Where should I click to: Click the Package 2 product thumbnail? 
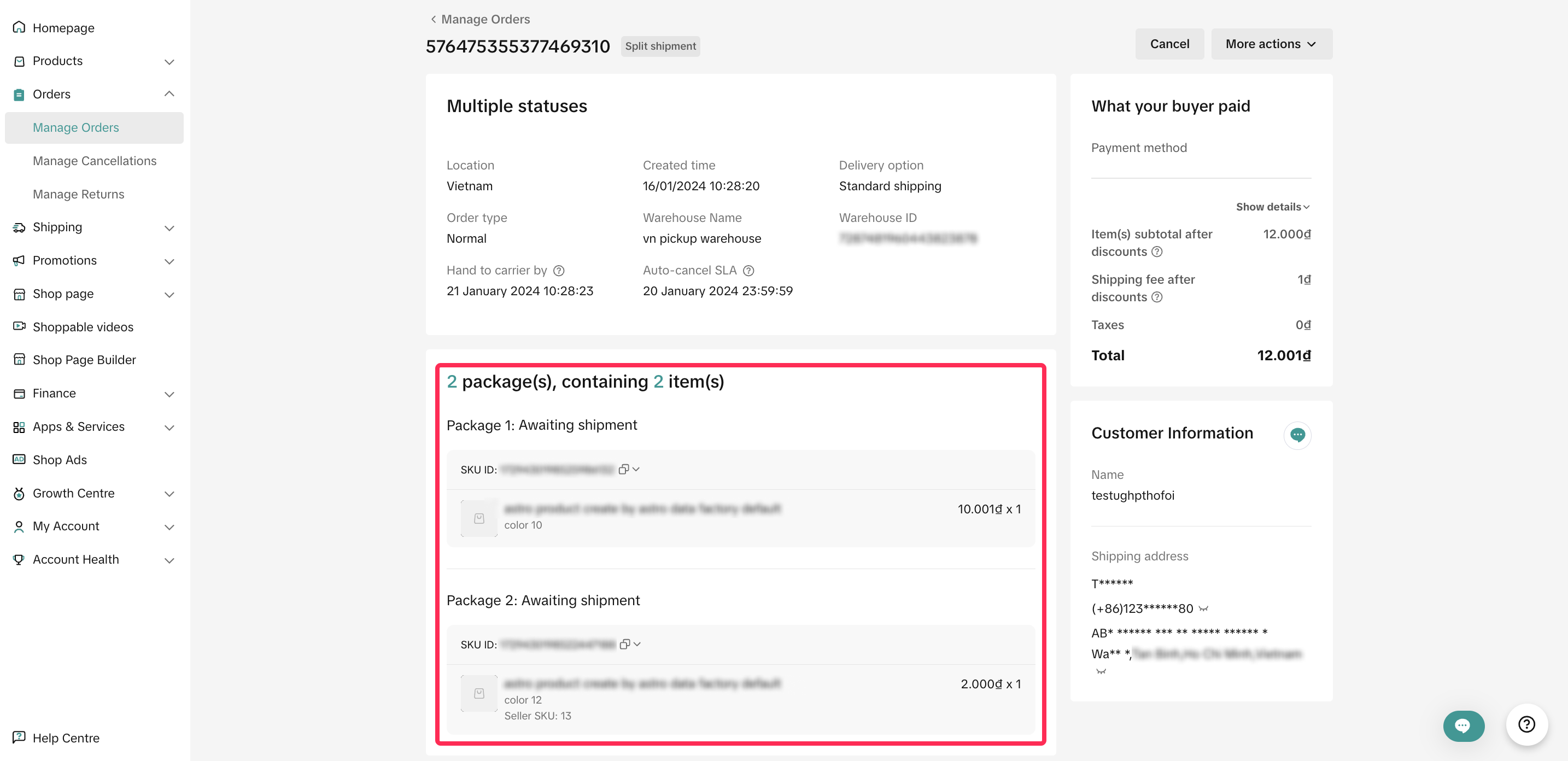tap(479, 693)
